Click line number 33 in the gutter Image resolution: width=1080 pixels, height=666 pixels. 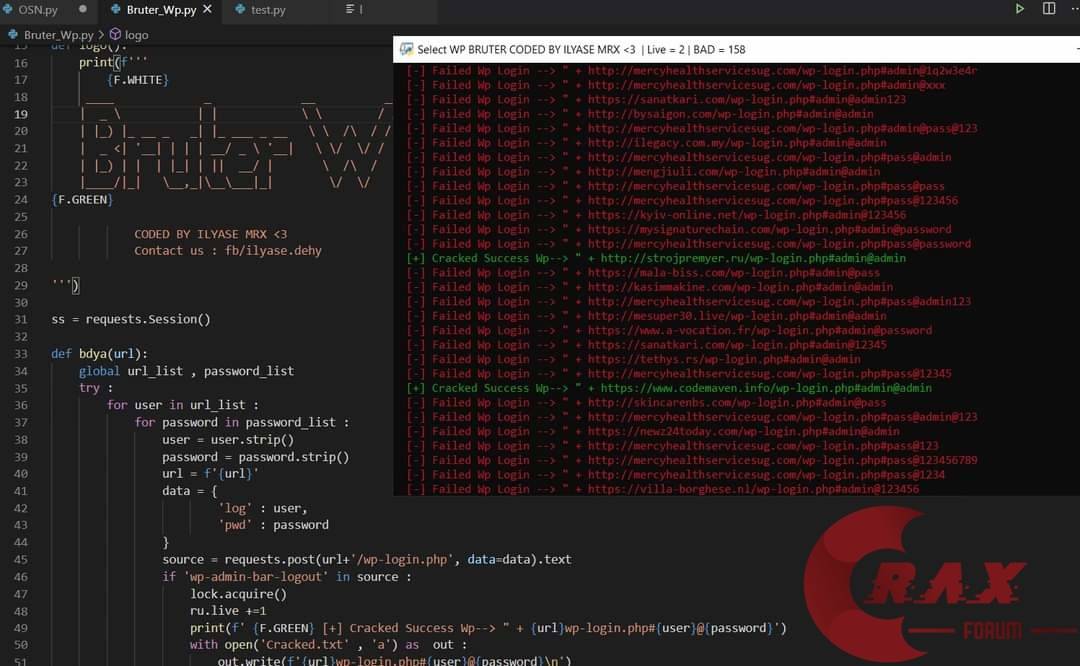21,354
